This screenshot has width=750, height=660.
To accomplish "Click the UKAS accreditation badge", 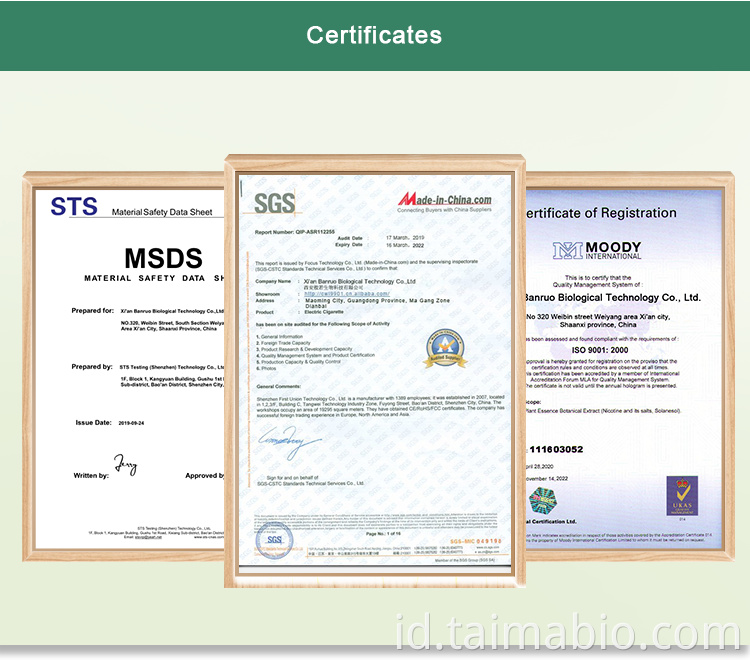I will [682, 495].
